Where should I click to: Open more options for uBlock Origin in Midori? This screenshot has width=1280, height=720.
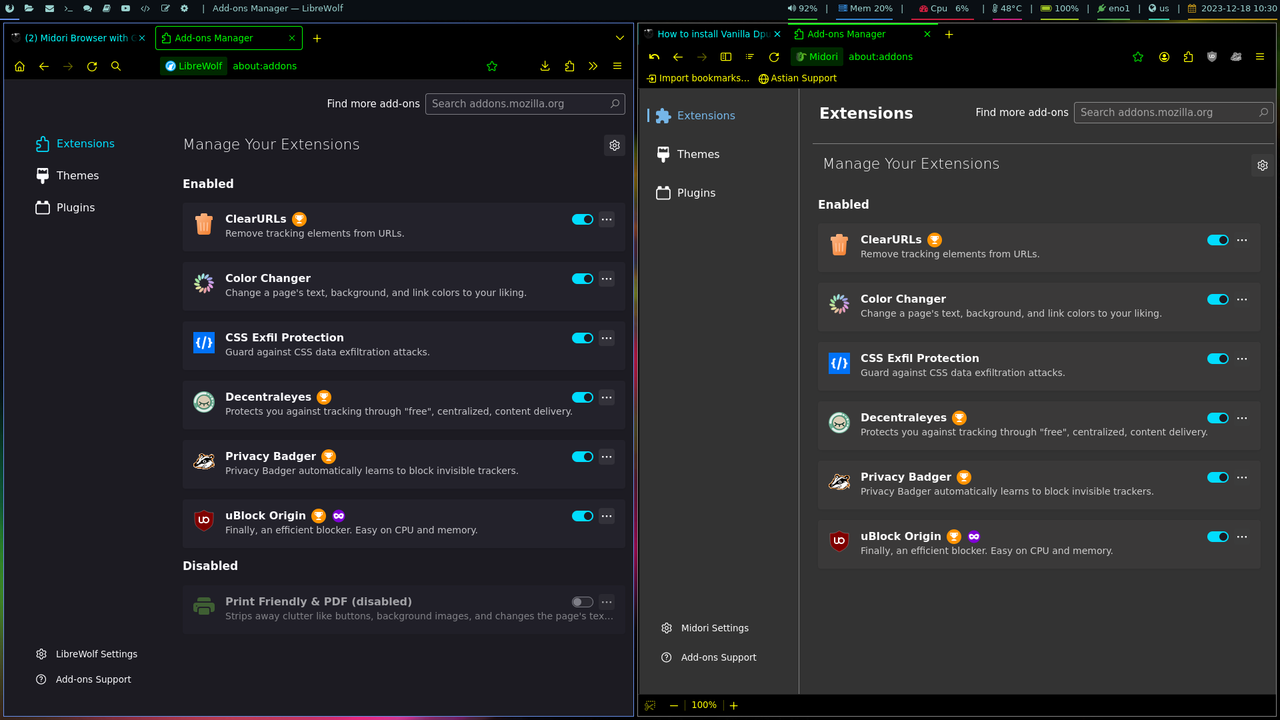click(x=1242, y=537)
